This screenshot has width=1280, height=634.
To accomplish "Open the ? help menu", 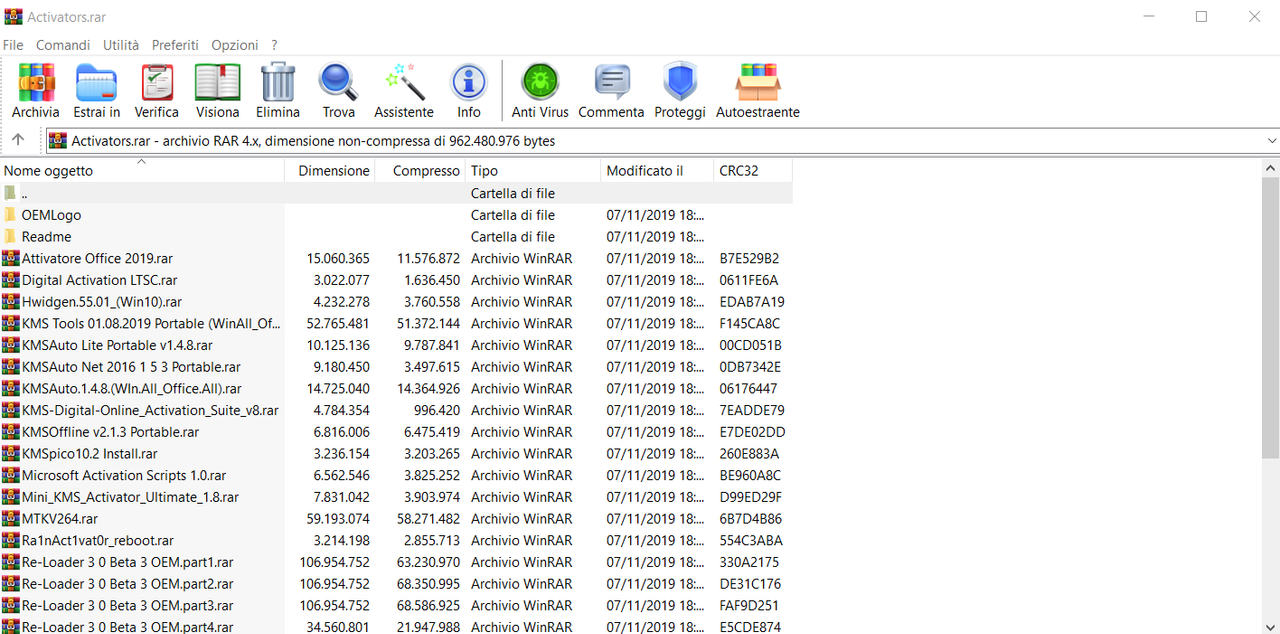I will (x=274, y=45).
